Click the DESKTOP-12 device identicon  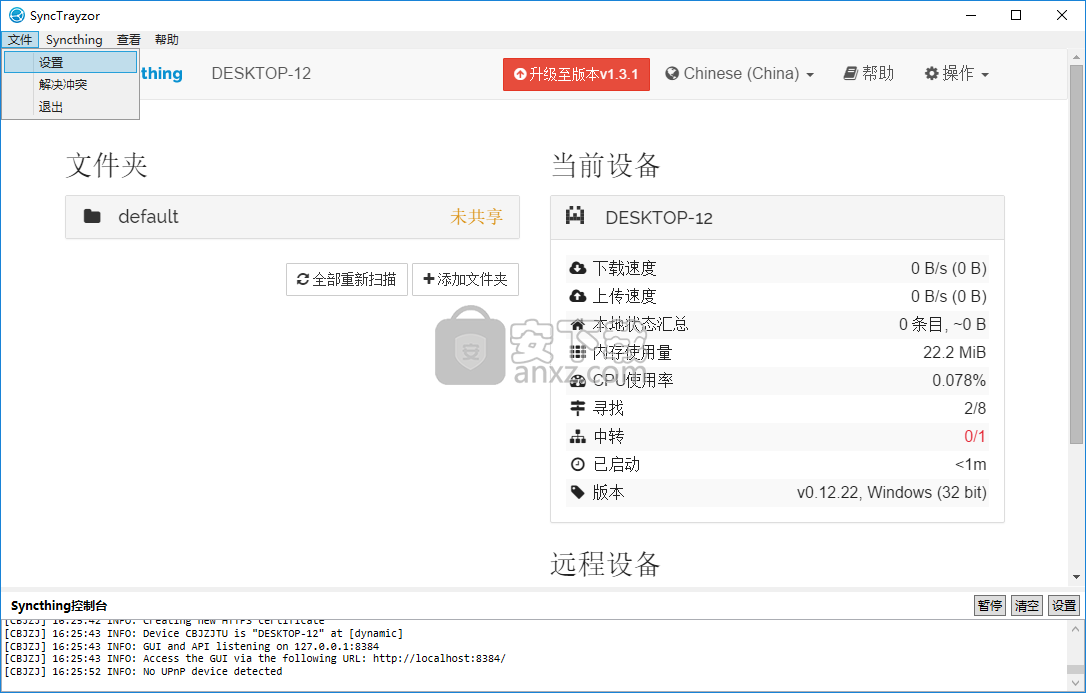575,216
